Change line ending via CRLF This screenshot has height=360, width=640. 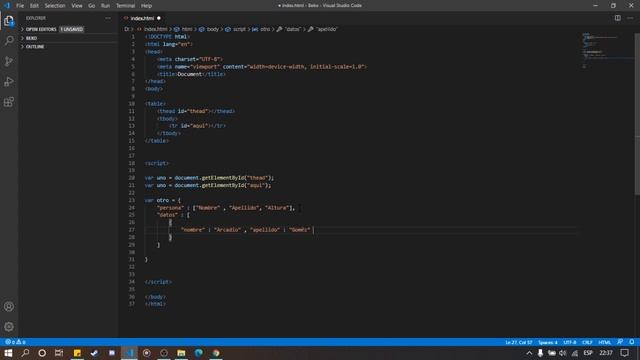587,342
